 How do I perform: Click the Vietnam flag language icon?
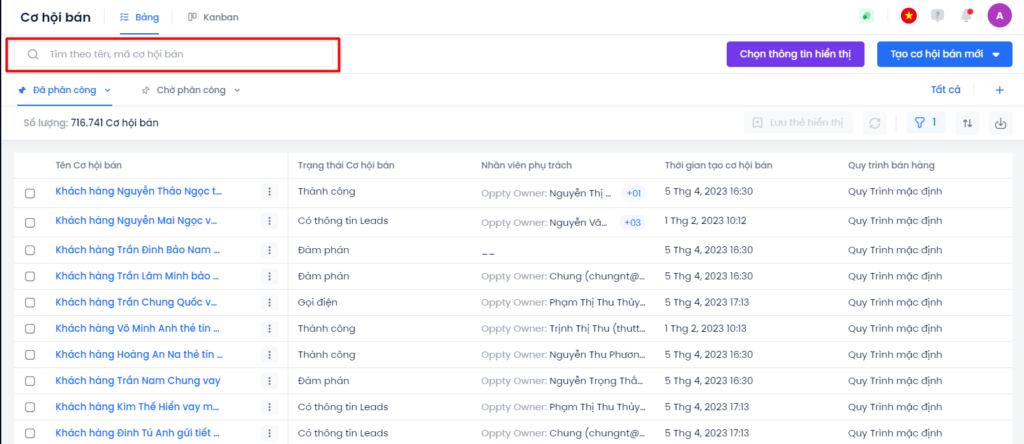(x=908, y=15)
